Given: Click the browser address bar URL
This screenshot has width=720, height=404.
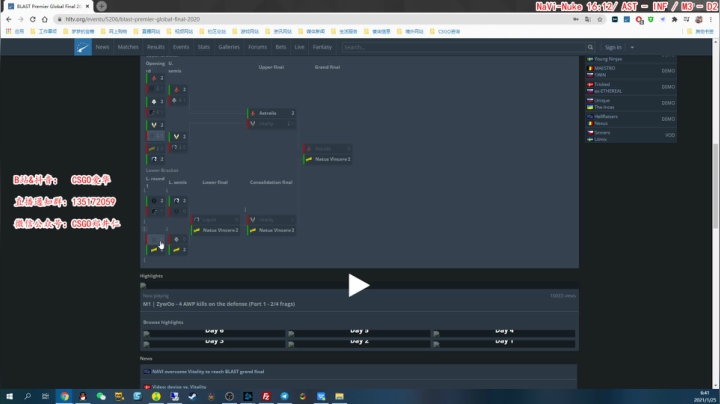Looking at the screenshot, I should click(x=132, y=19).
